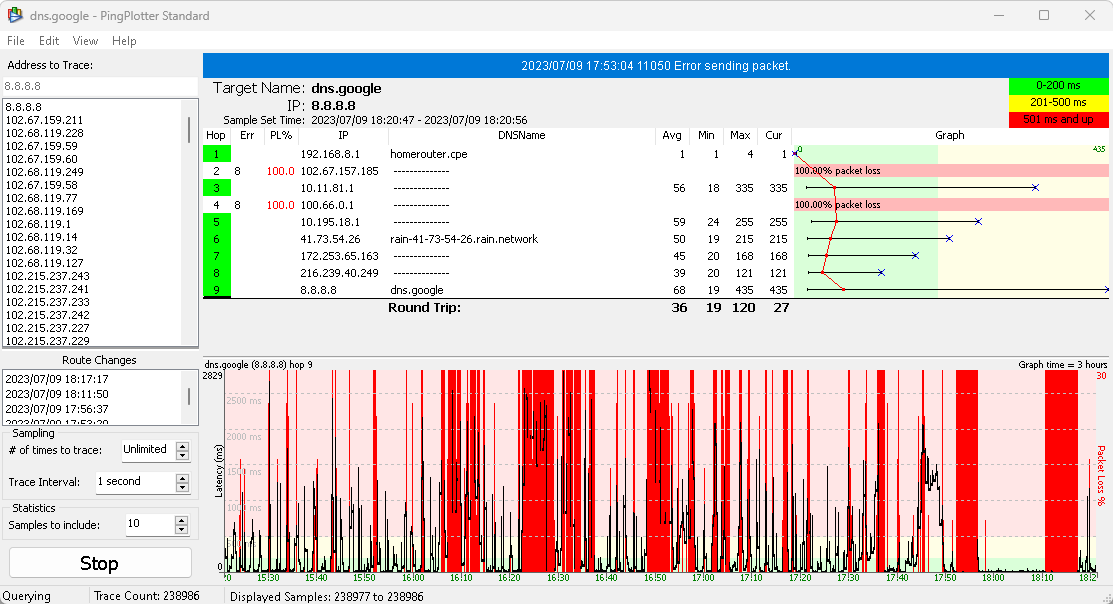This screenshot has height=604, width=1113.
Task: Increase Samples to include with up arrow
Action: click(x=182, y=520)
